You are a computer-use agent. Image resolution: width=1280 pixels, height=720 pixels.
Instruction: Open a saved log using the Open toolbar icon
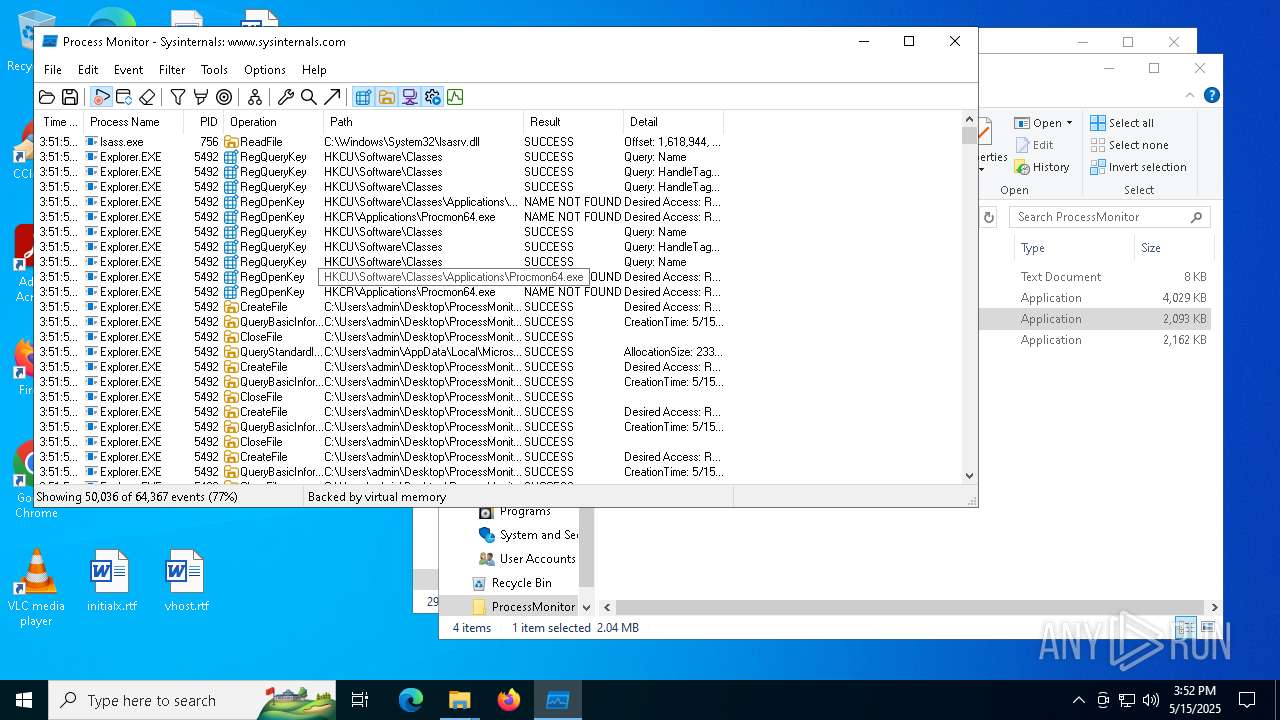pyautogui.click(x=47, y=97)
